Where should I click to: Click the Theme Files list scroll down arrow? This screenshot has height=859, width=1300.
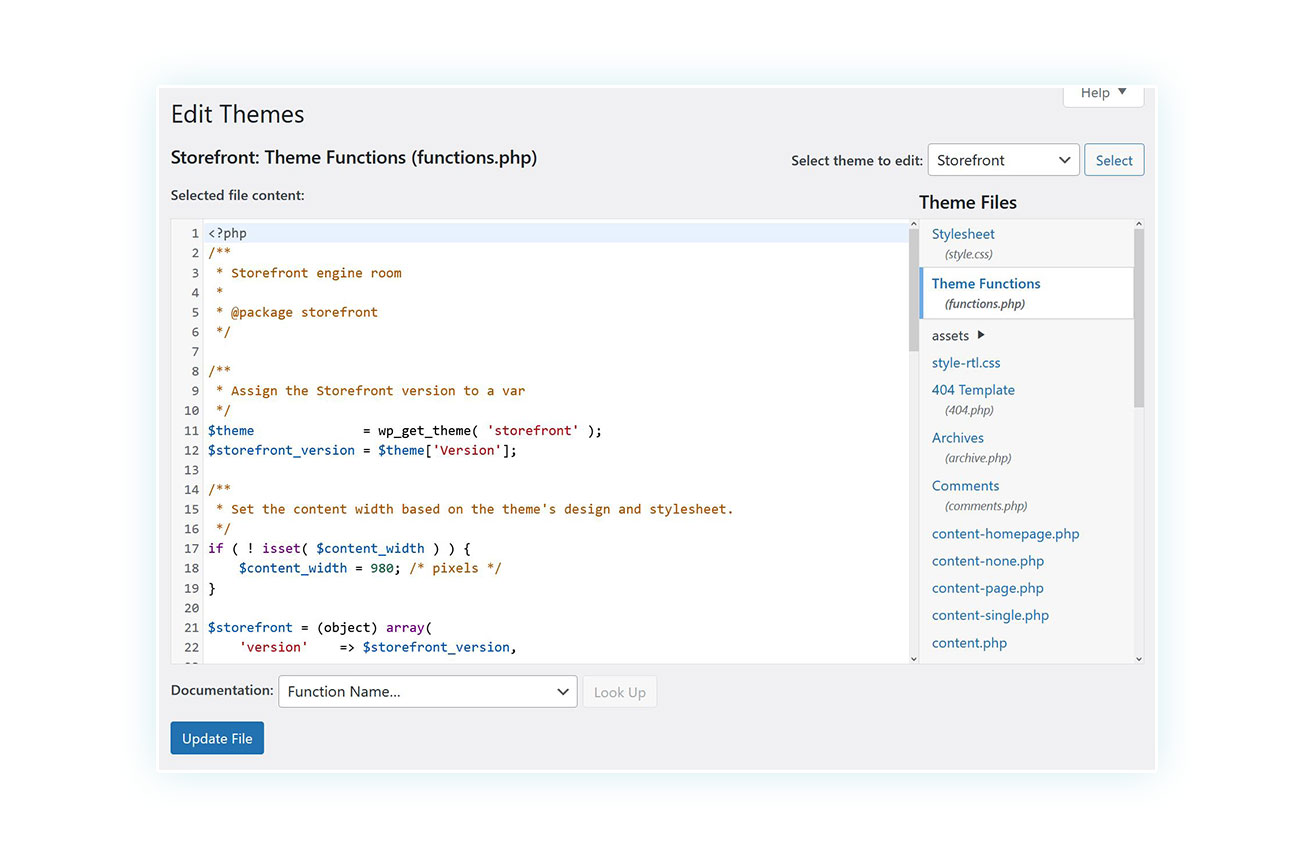1139,658
